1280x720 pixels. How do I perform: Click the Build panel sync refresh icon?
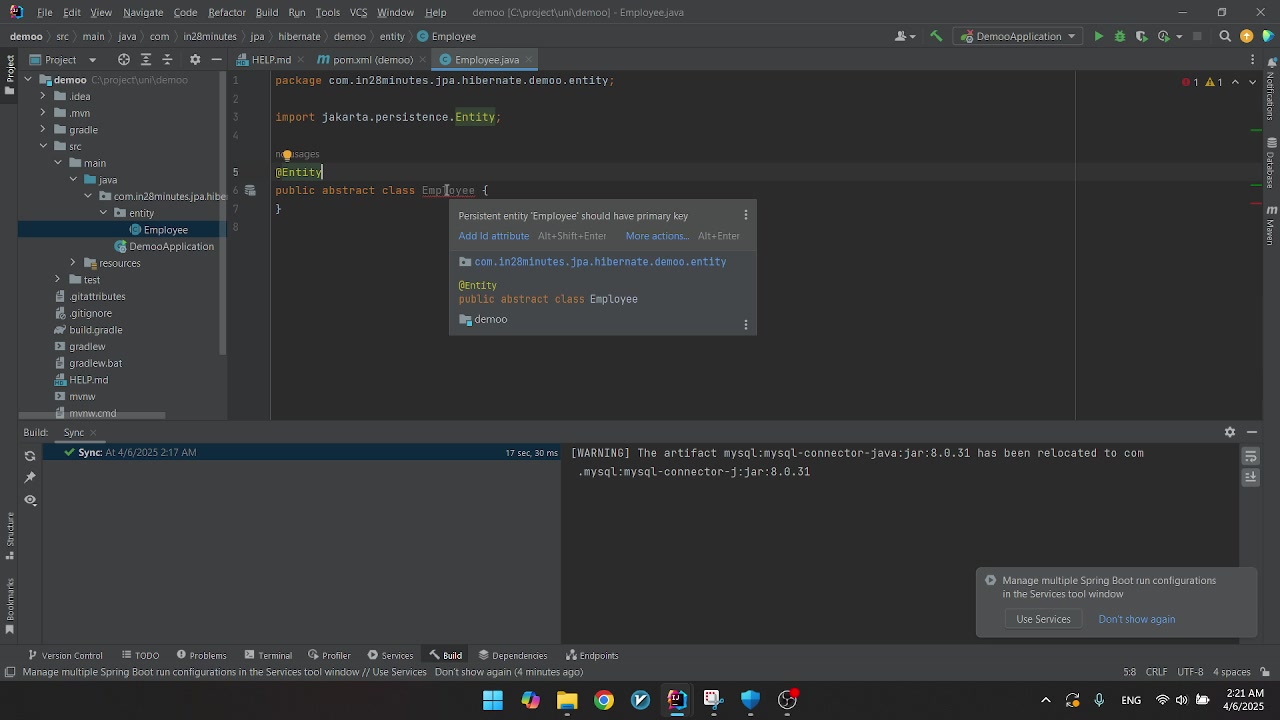click(30, 456)
